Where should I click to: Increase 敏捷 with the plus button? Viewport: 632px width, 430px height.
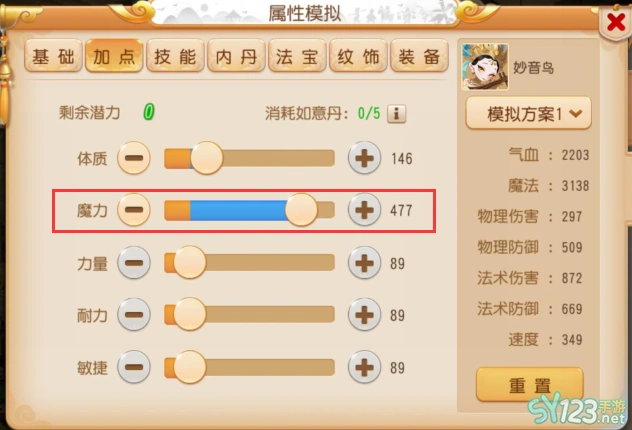pos(364,367)
